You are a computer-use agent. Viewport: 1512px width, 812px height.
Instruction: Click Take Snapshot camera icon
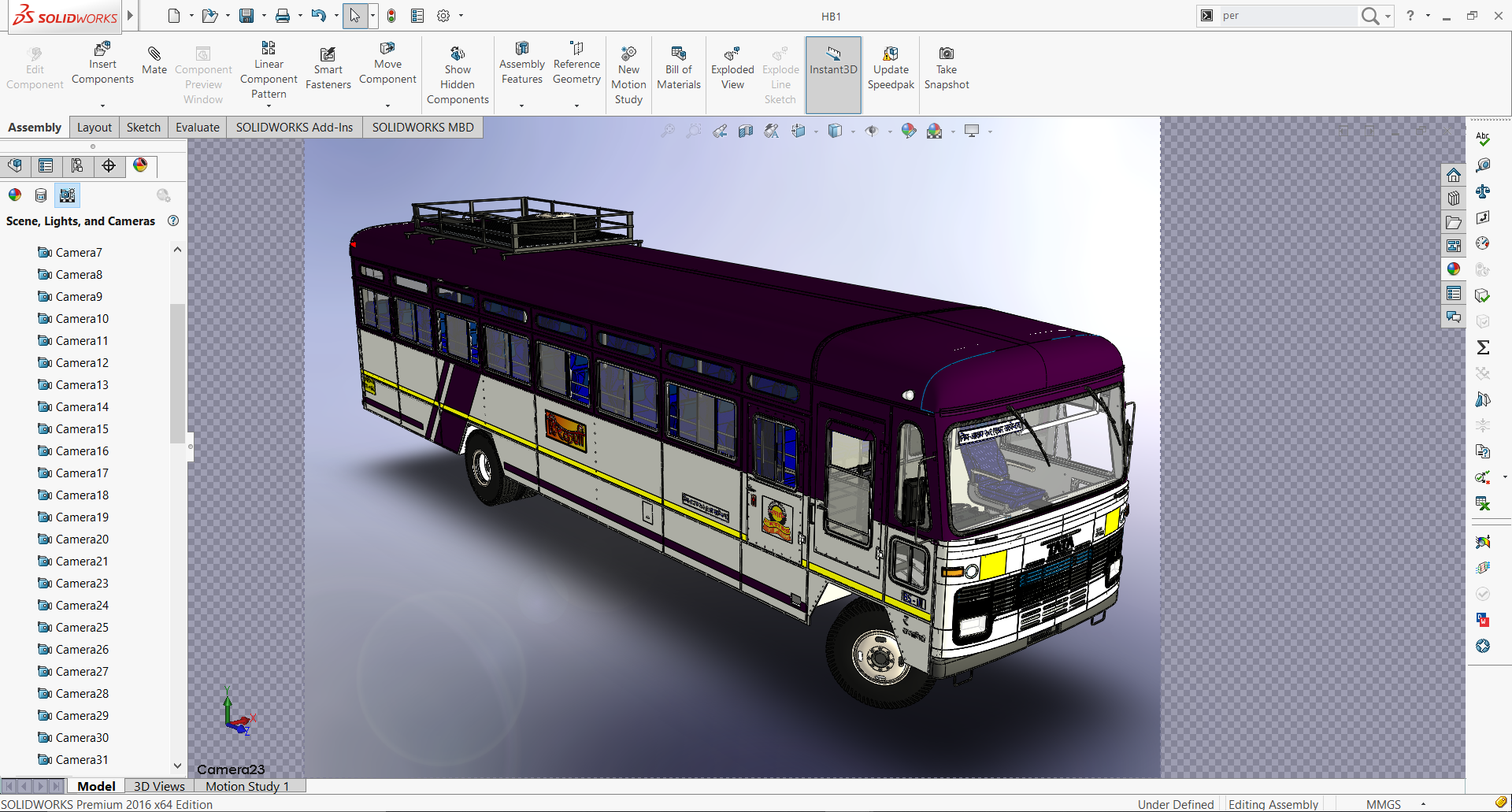coord(946,54)
